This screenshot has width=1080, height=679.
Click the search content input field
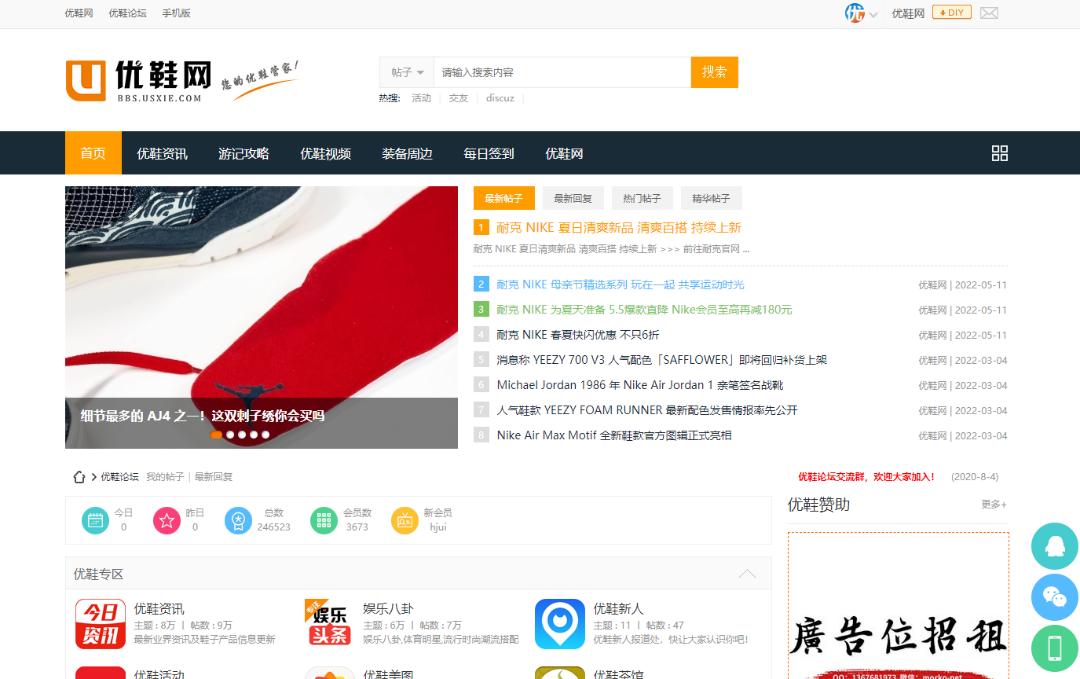[560, 72]
